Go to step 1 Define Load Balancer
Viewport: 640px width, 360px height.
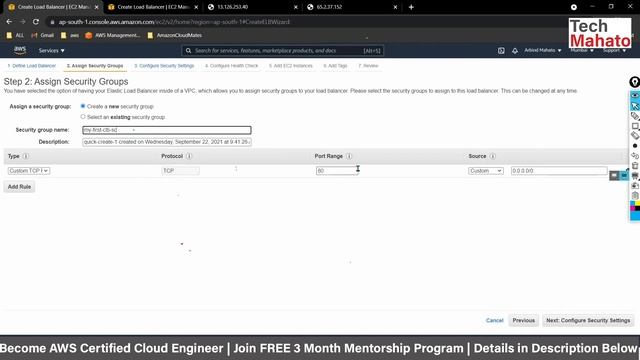(31, 66)
